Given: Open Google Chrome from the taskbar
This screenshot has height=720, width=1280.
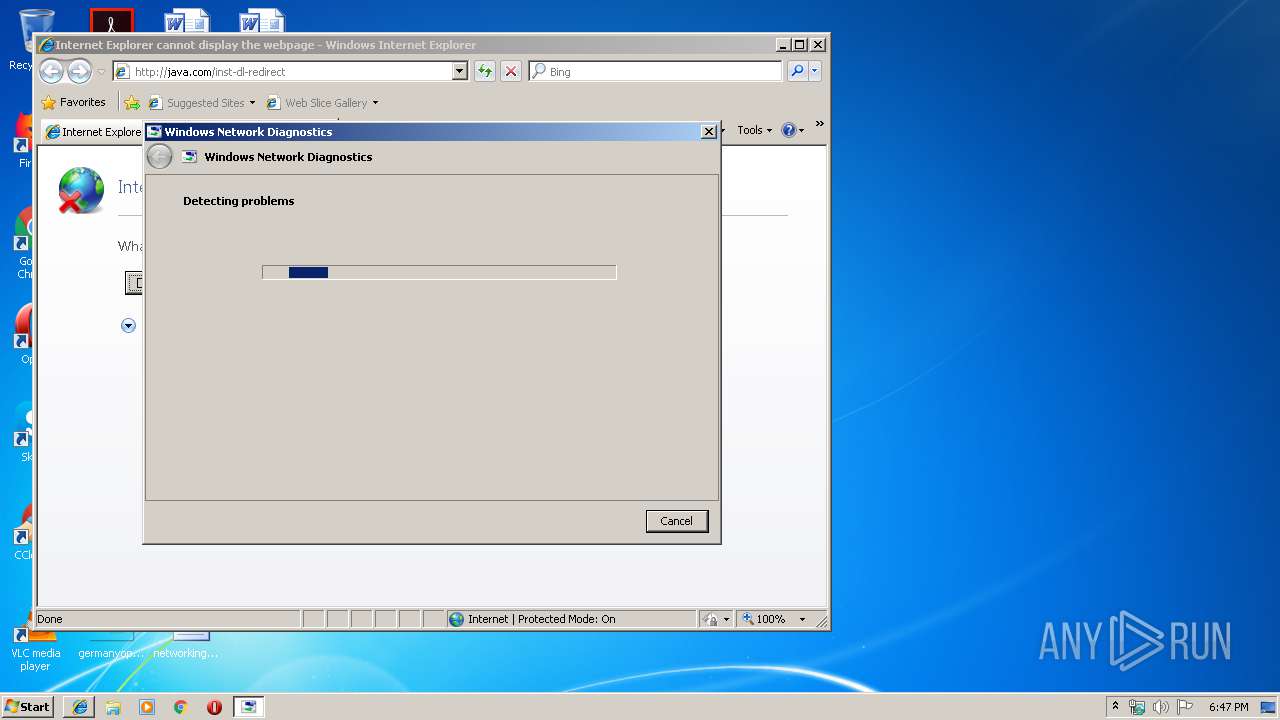Looking at the screenshot, I should click(180, 707).
